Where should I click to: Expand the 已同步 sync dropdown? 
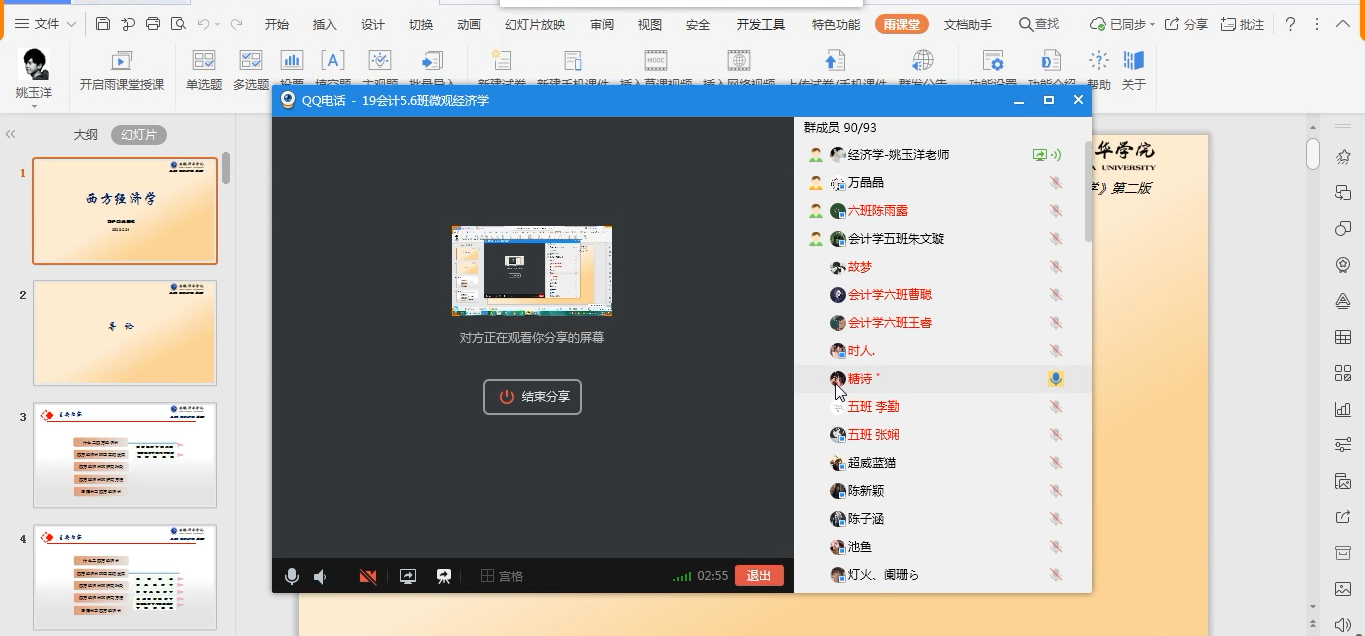pyautogui.click(x=1152, y=24)
